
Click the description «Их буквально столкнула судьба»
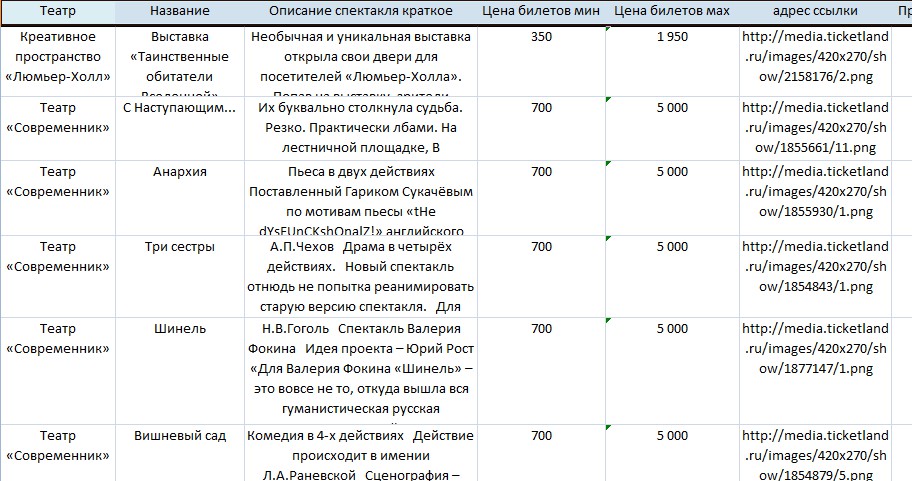pos(361,129)
